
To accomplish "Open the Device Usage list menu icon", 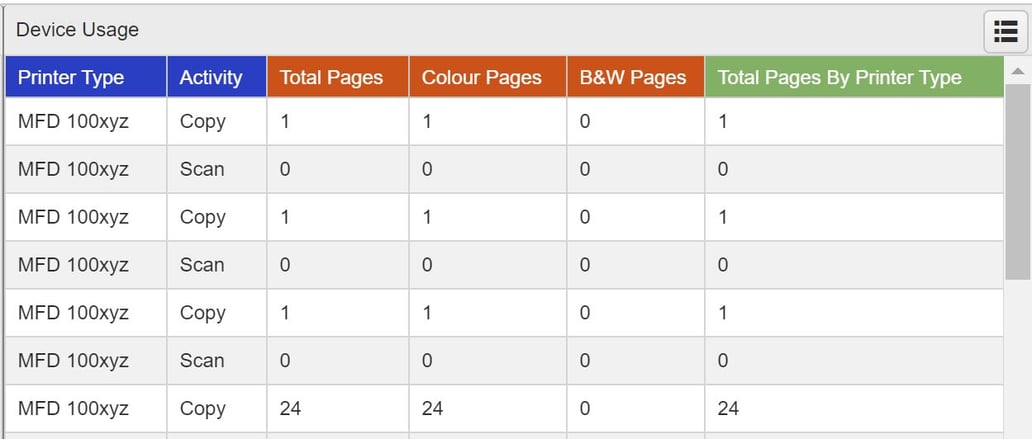I will pyautogui.click(x=1005, y=31).
